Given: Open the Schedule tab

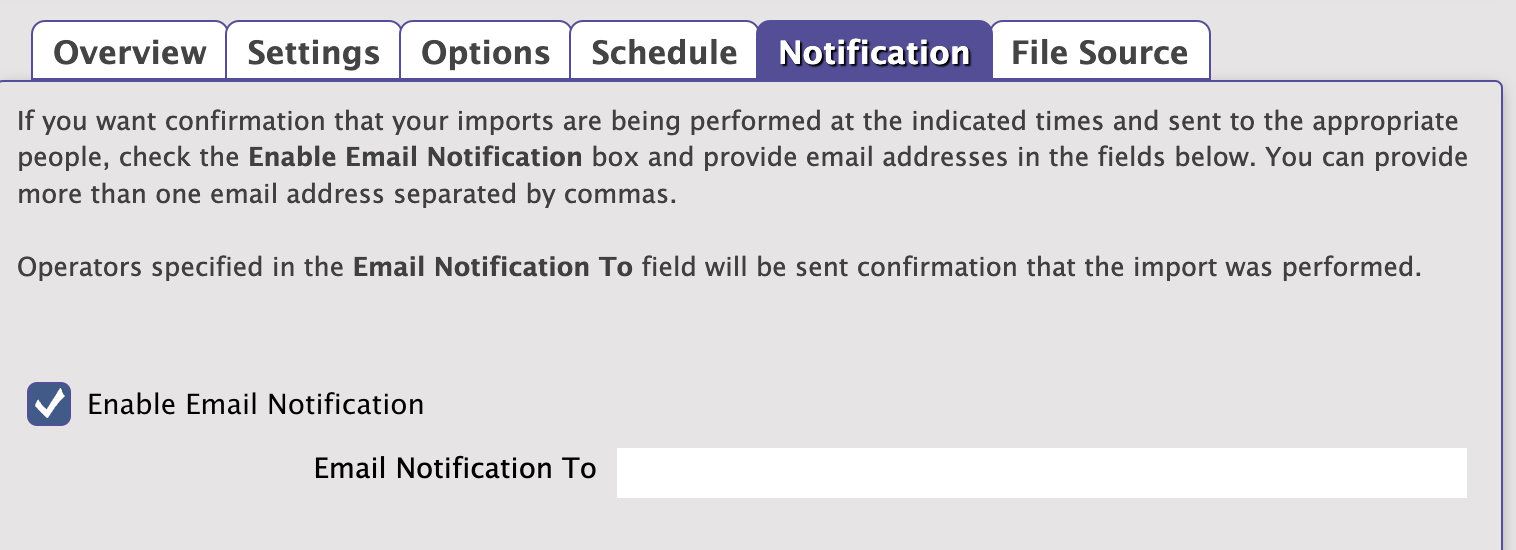Looking at the screenshot, I should (x=664, y=52).
